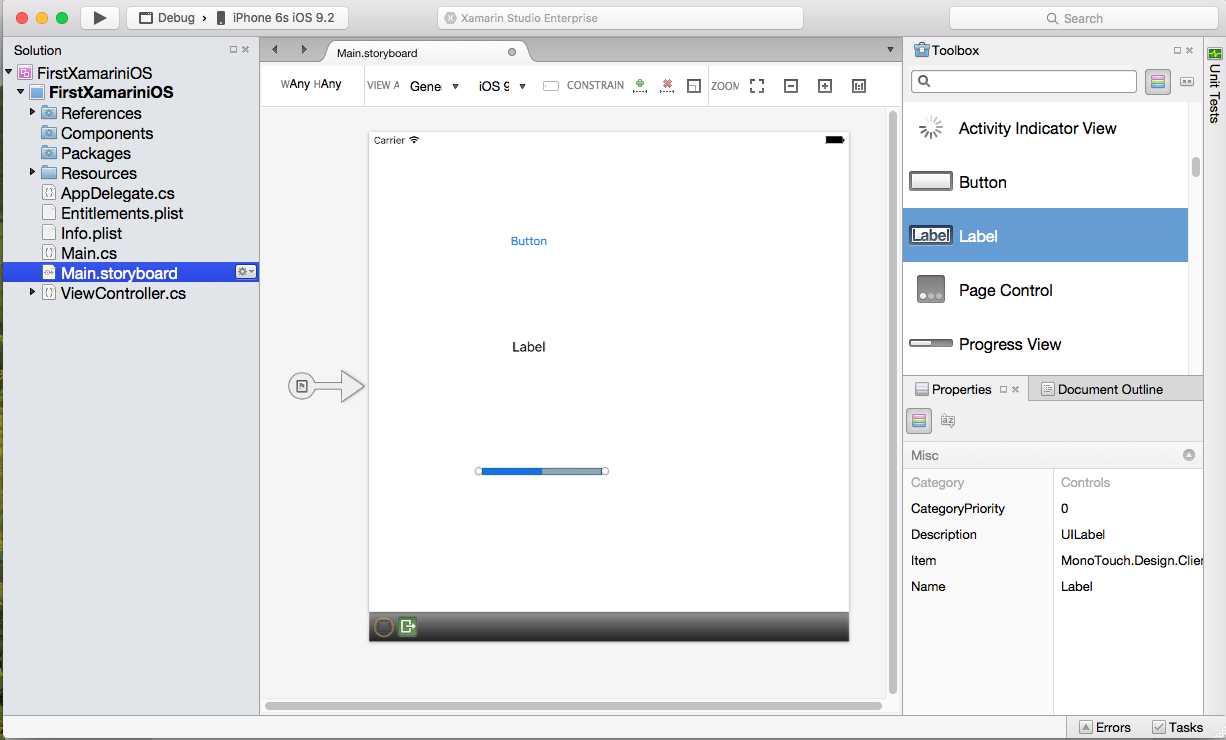Select Label item in Toolbox
The image size is (1226, 740).
(x=1045, y=236)
